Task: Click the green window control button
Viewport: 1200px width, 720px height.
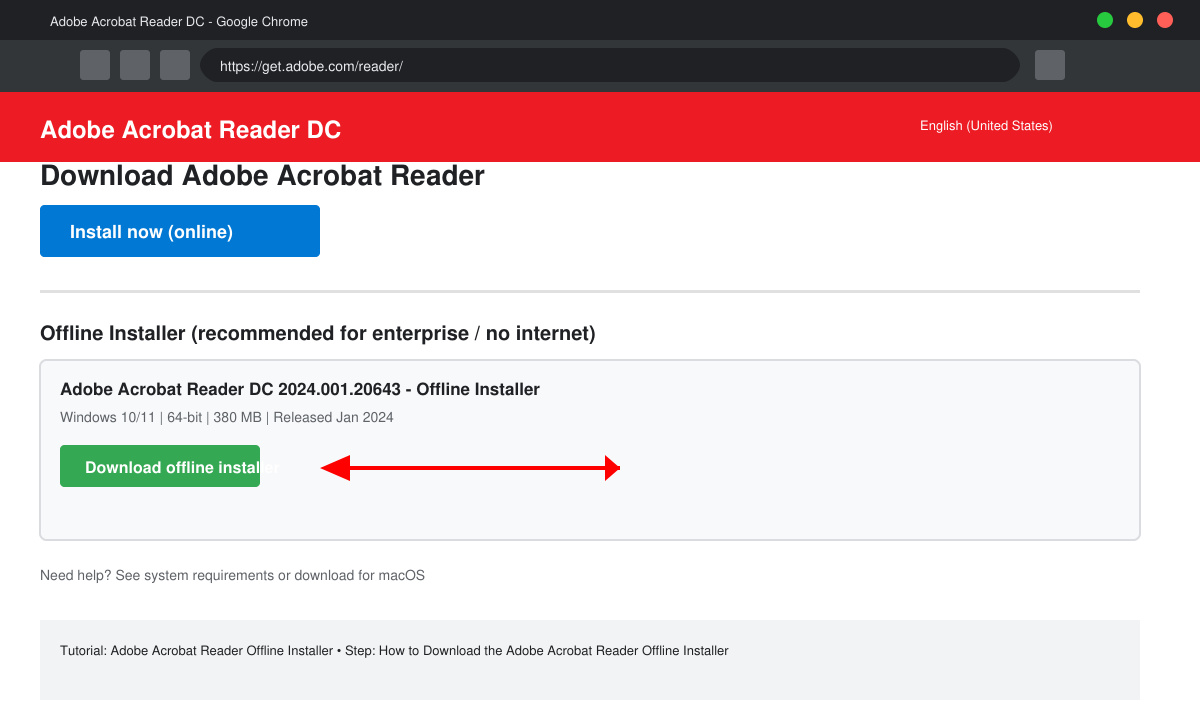Action: point(1105,20)
